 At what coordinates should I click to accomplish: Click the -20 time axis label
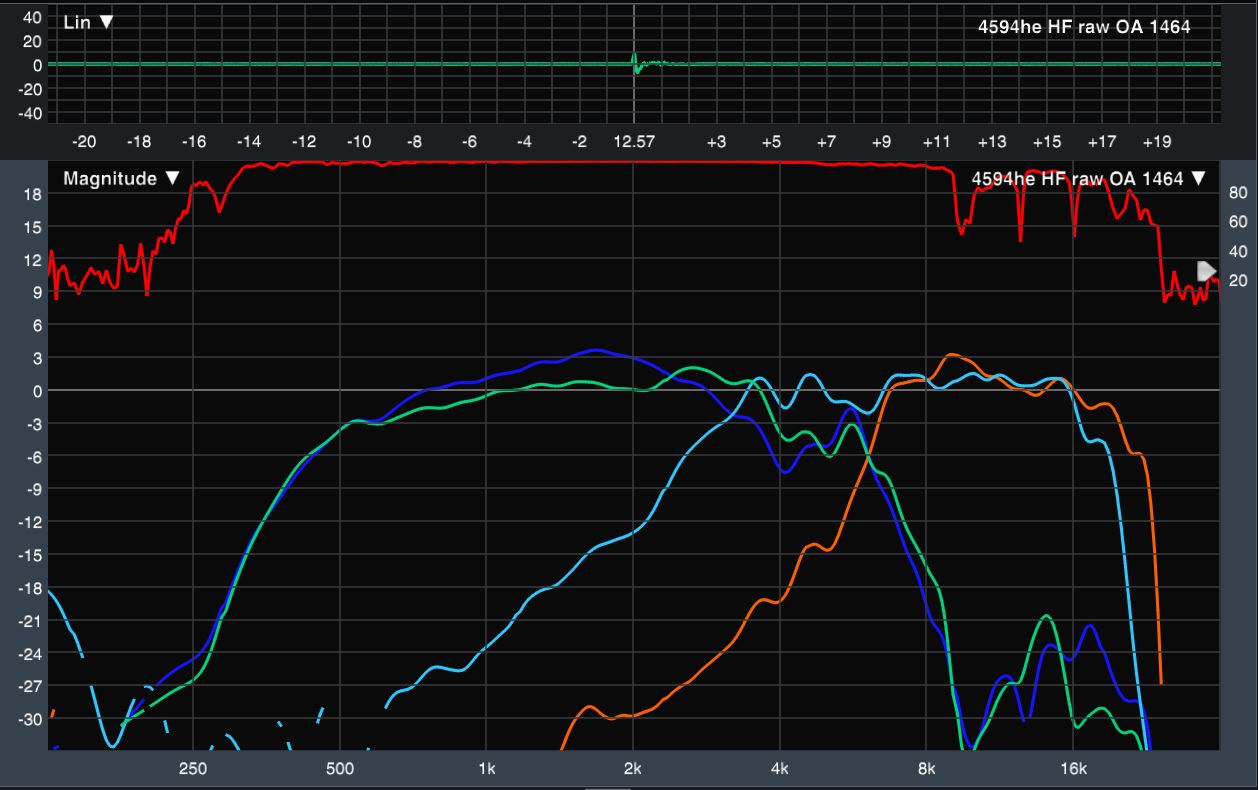click(x=84, y=142)
